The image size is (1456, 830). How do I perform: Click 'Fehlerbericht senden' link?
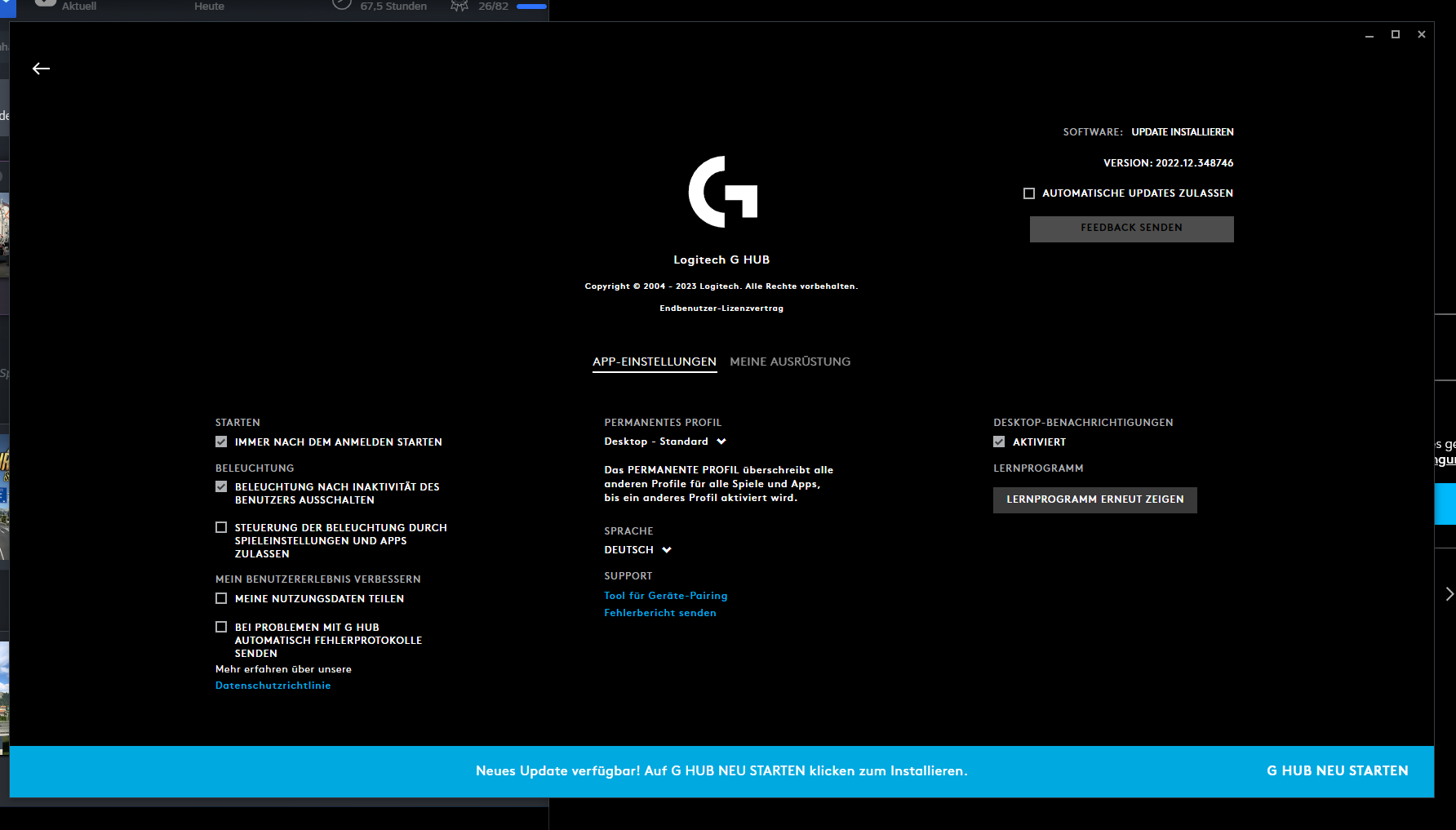point(660,613)
